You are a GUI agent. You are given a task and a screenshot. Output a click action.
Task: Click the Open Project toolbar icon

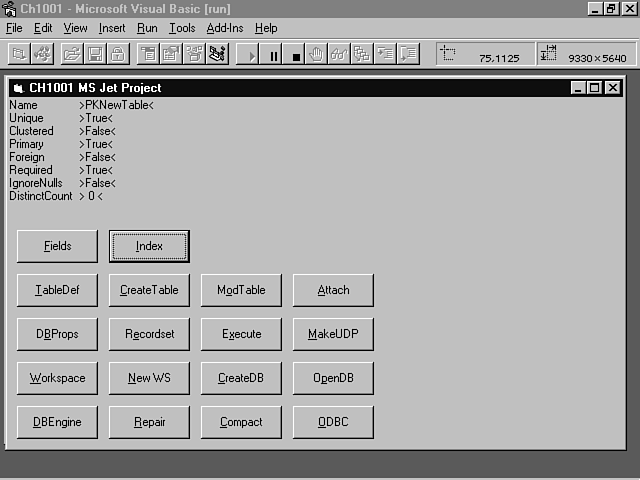pos(72,54)
